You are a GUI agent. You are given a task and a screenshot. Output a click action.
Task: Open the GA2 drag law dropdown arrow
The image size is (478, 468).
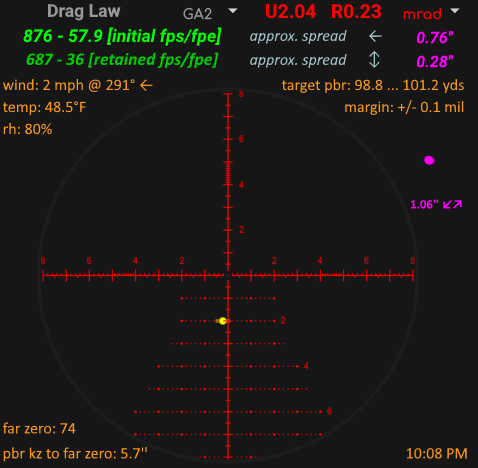[x=233, y=11]
